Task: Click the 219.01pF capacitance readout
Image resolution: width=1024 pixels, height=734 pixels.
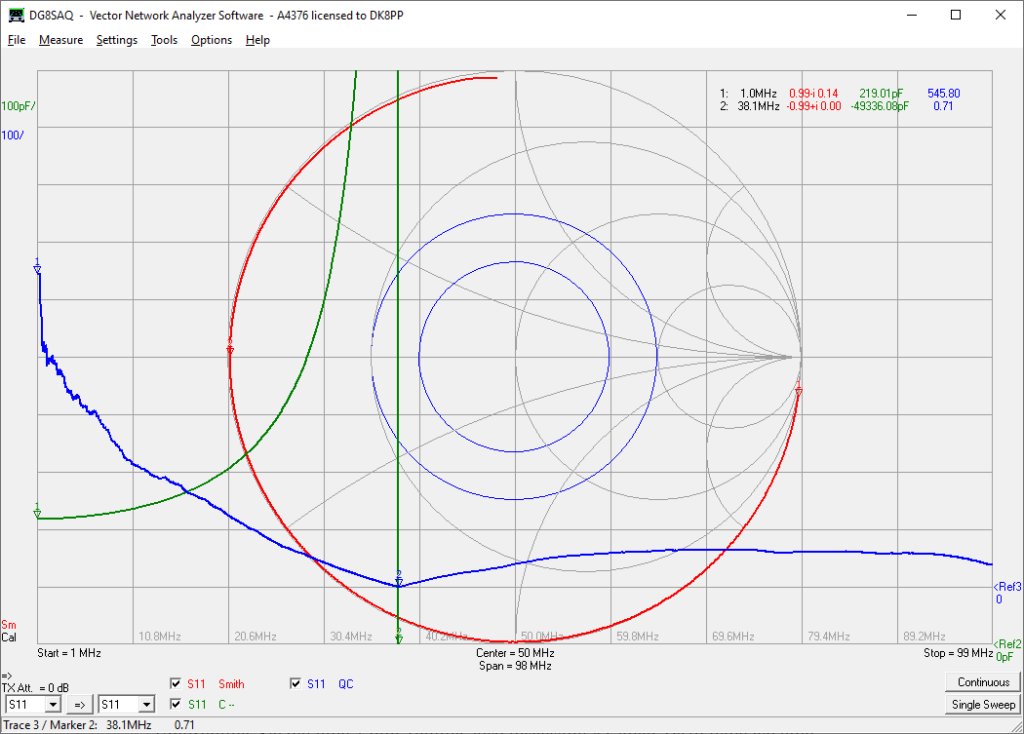Action: 881,93
